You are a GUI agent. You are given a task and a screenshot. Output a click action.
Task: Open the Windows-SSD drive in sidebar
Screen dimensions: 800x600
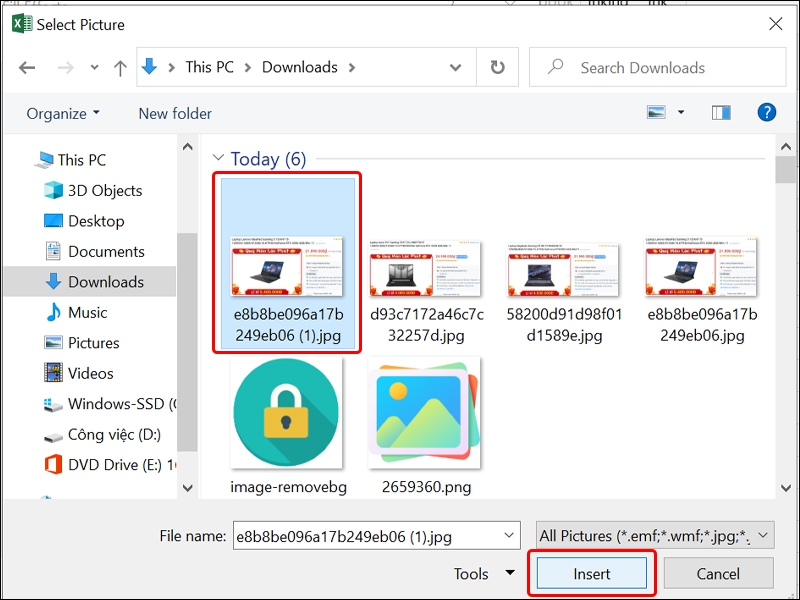pyautogui.click(x=109, y=404)
